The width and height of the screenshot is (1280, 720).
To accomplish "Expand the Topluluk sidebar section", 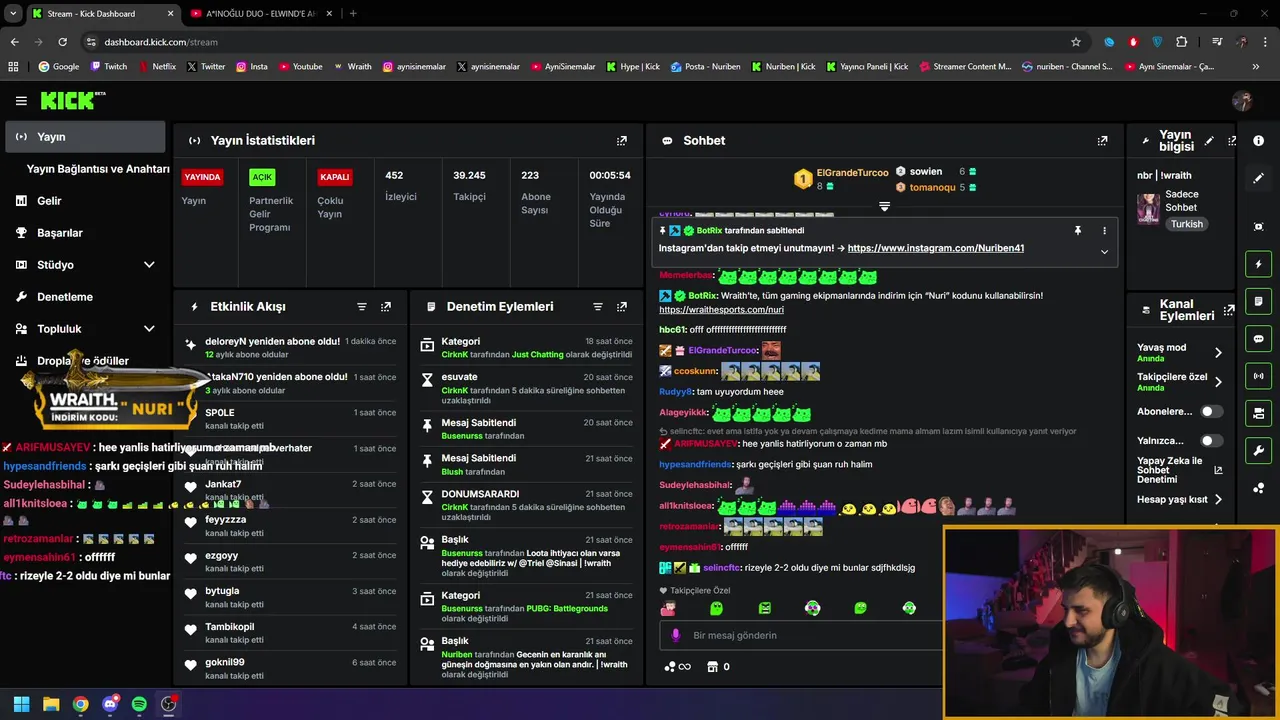I will pyautogui.click(x=149, y=329).
